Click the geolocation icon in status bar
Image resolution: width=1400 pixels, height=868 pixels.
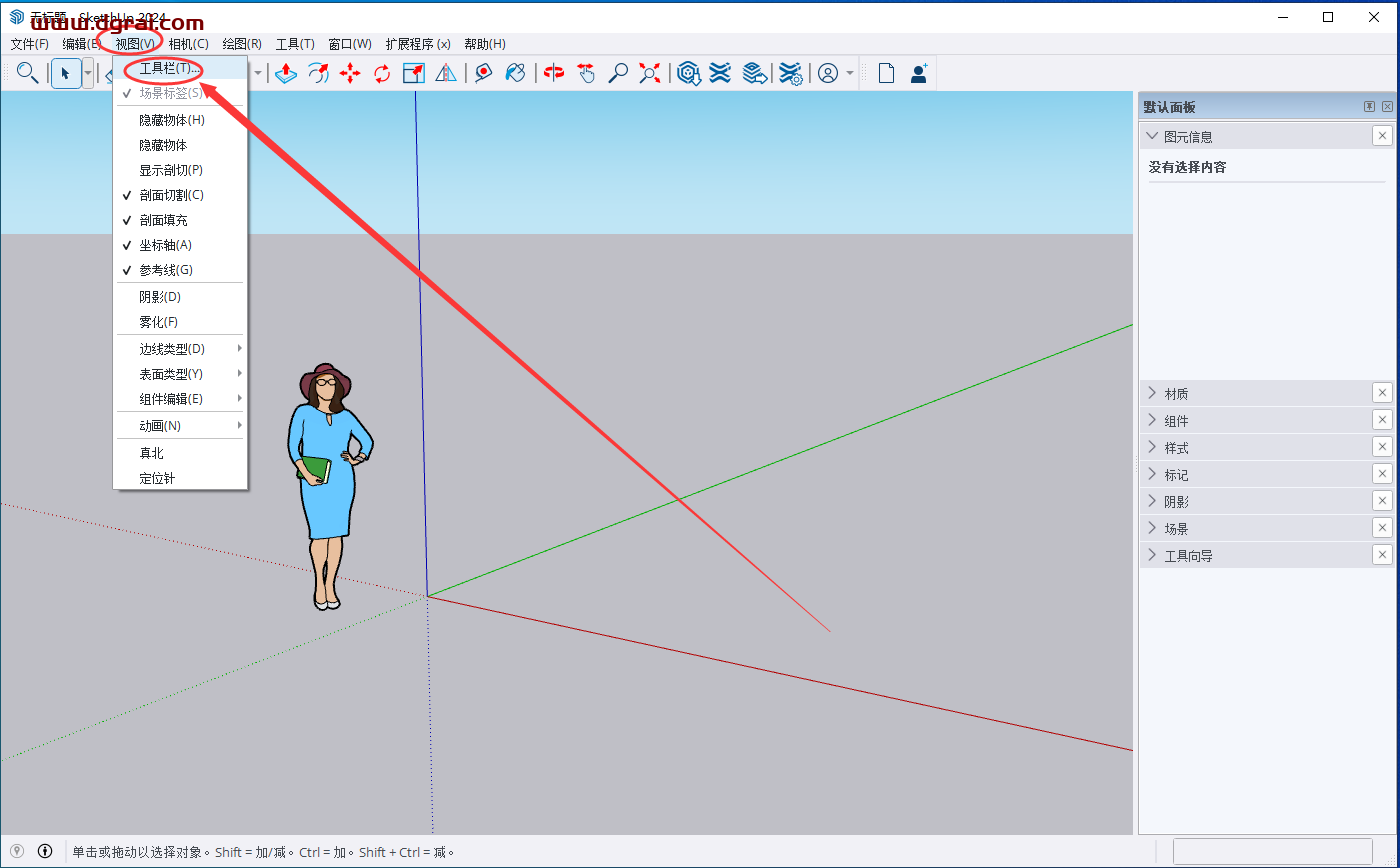(x=17, y=851)
